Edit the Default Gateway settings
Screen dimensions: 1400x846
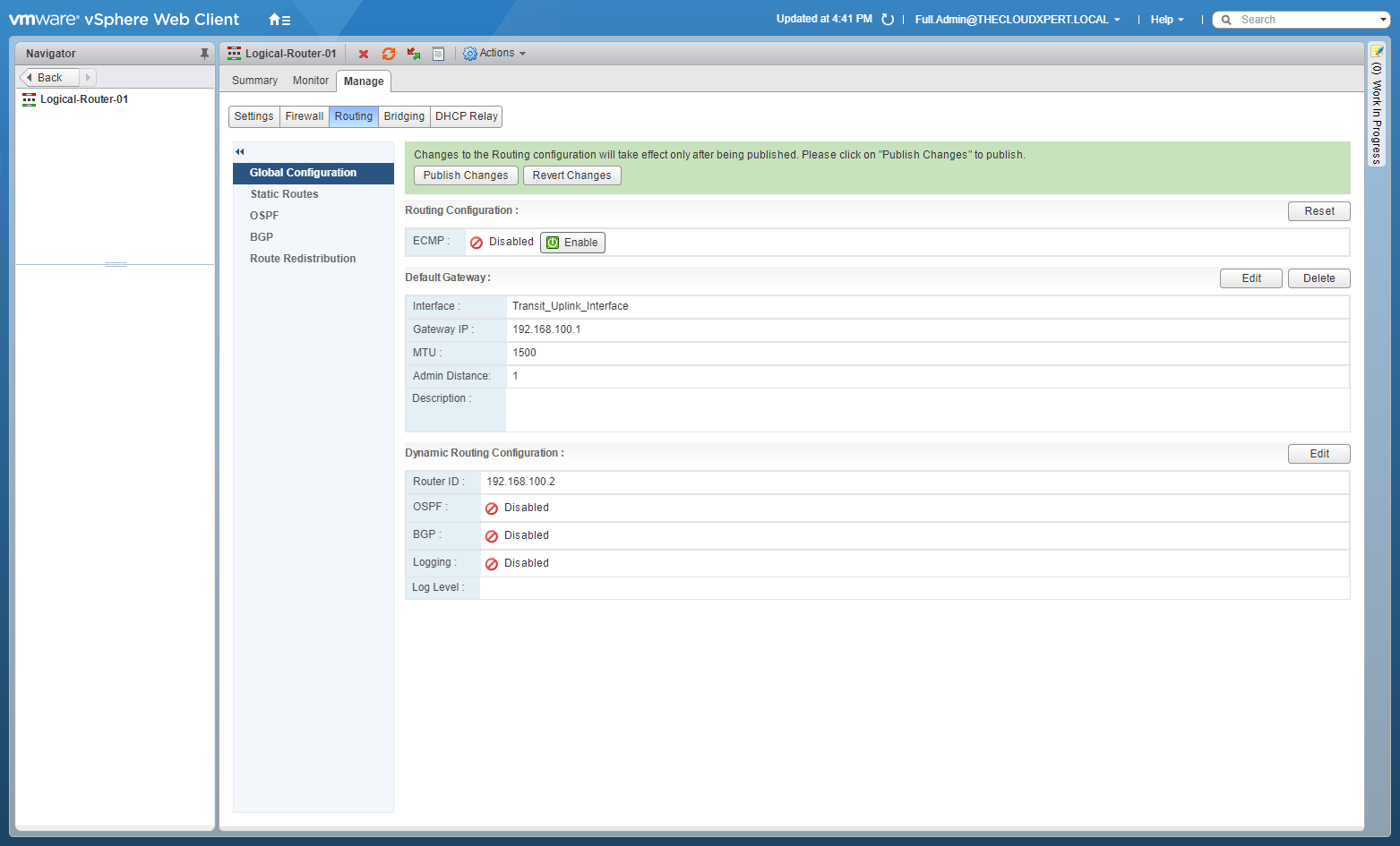[x=1250, y=278]
